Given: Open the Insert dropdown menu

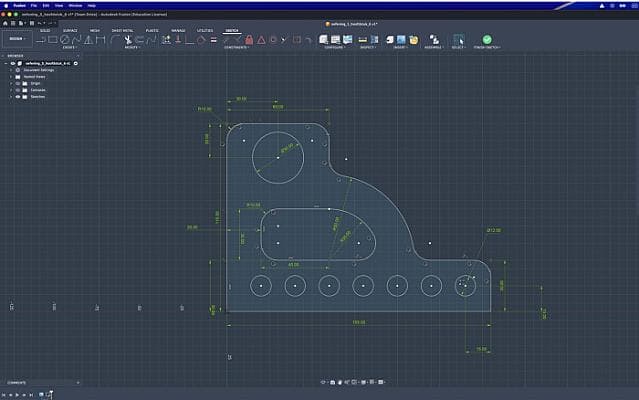Looking at the screenshot, I should coord(400,47).
